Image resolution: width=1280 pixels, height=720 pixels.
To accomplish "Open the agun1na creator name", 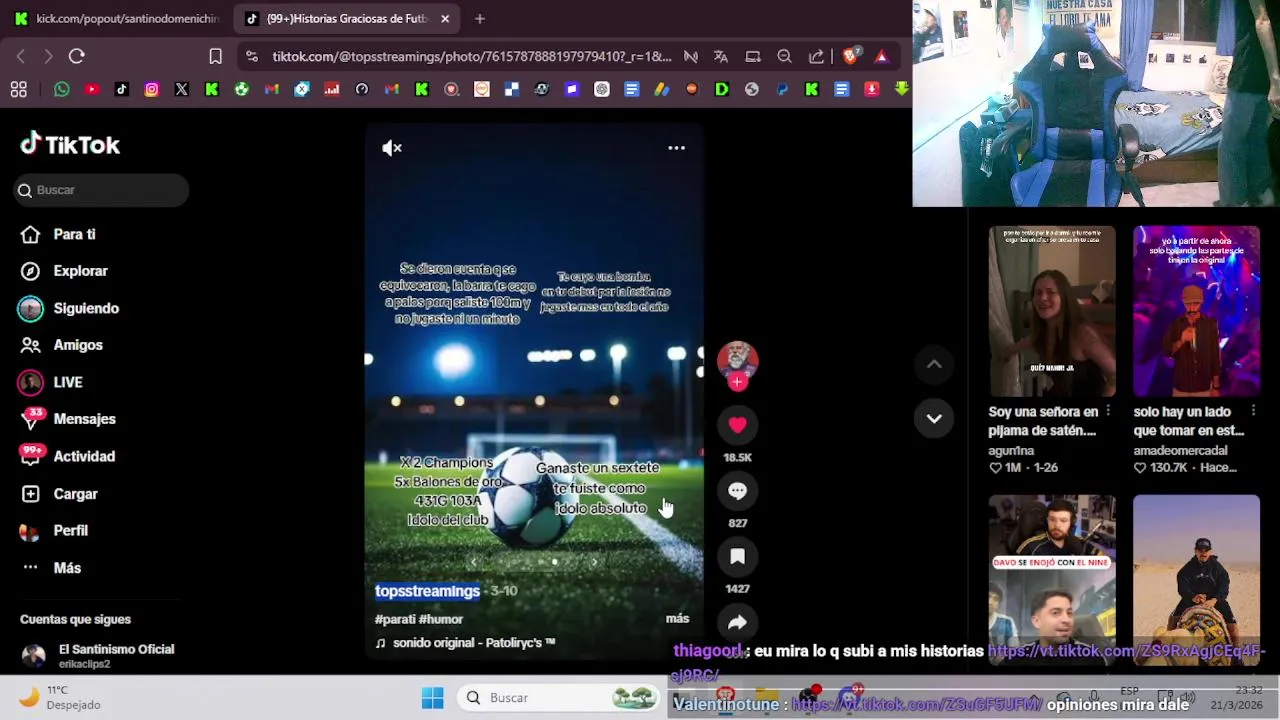I will [1011, 451].
